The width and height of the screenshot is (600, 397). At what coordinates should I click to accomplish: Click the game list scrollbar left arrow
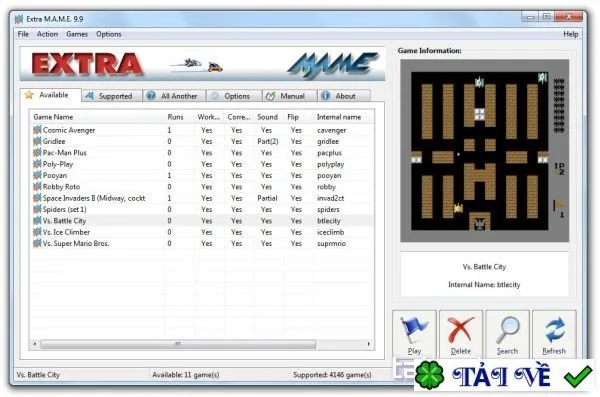pyautogui.click(x=34, y=344)
